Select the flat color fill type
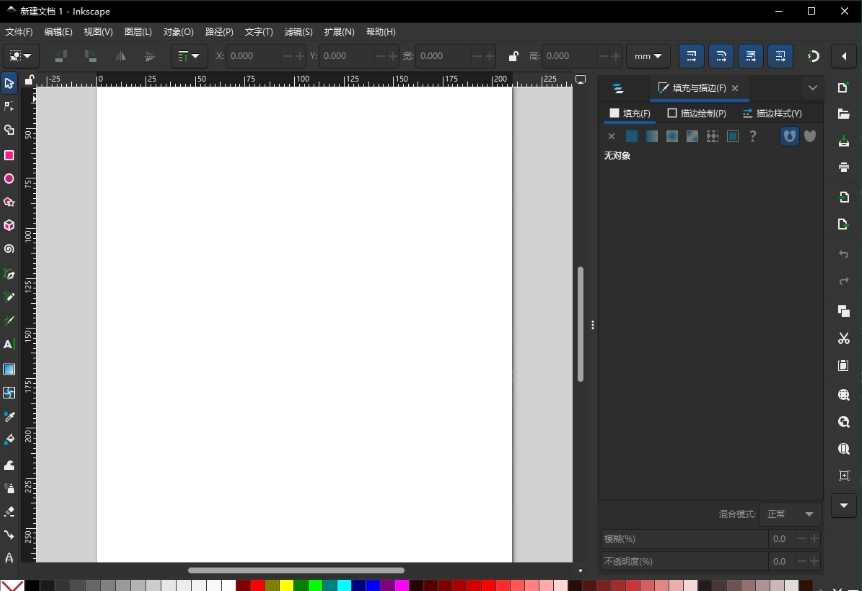This screenshot has height=591, width=862. [x=632, y=136]
